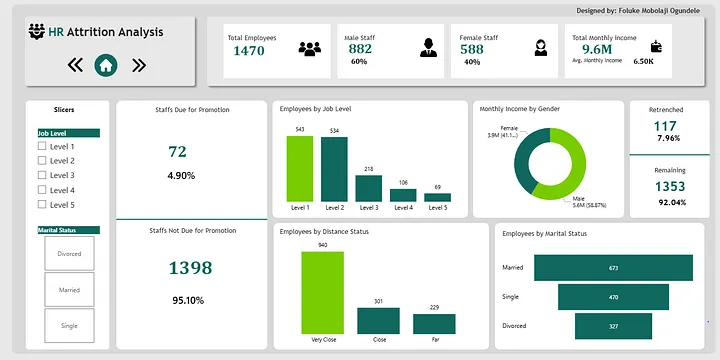Check the Level 2 job level box
720x360 pixels.
[42, 160]
